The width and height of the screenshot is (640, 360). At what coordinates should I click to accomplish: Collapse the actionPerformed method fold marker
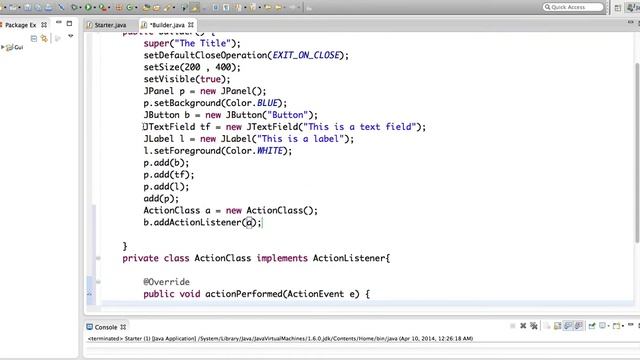click(98, 282)
